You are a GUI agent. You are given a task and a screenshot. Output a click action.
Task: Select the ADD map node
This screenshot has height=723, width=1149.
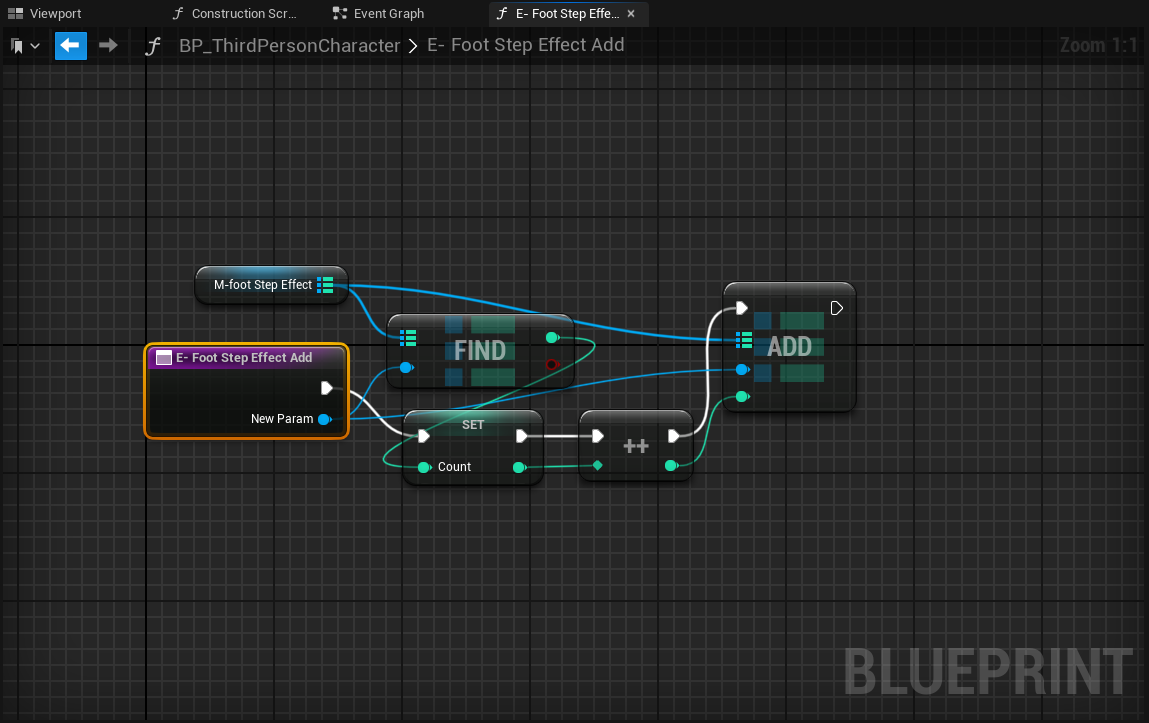[x=789, y=346]
